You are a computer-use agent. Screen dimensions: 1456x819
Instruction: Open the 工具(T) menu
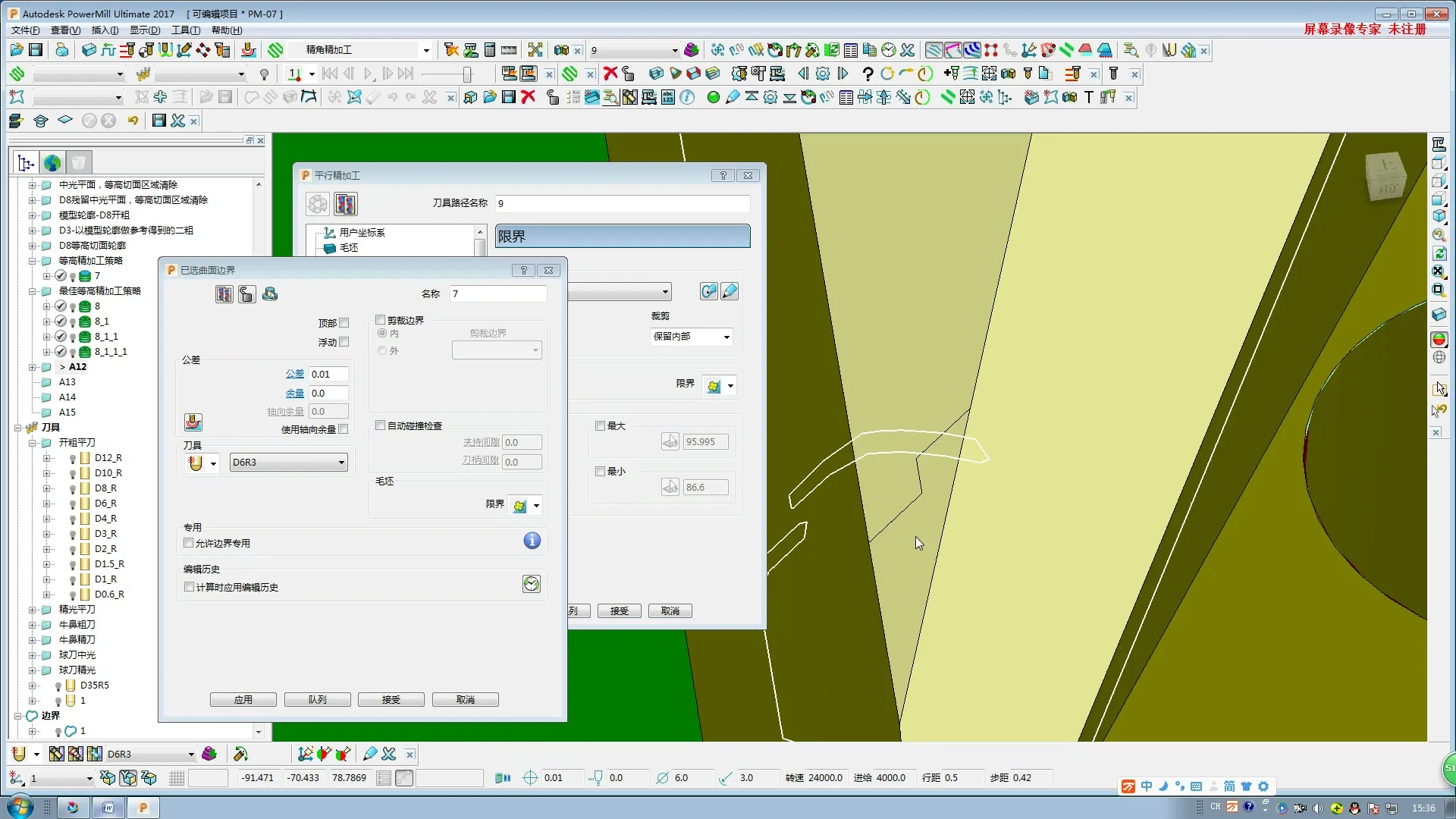click(x=185, y=30)
